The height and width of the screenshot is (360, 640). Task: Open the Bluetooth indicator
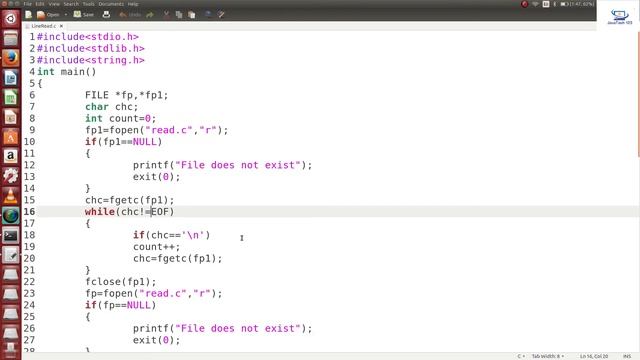coord(555,4)
